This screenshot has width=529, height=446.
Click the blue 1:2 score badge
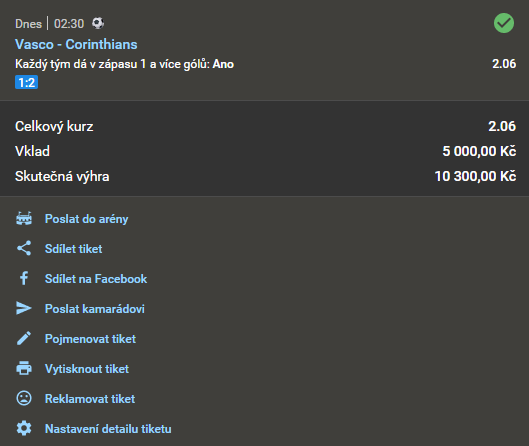click(x=26, y=82)
